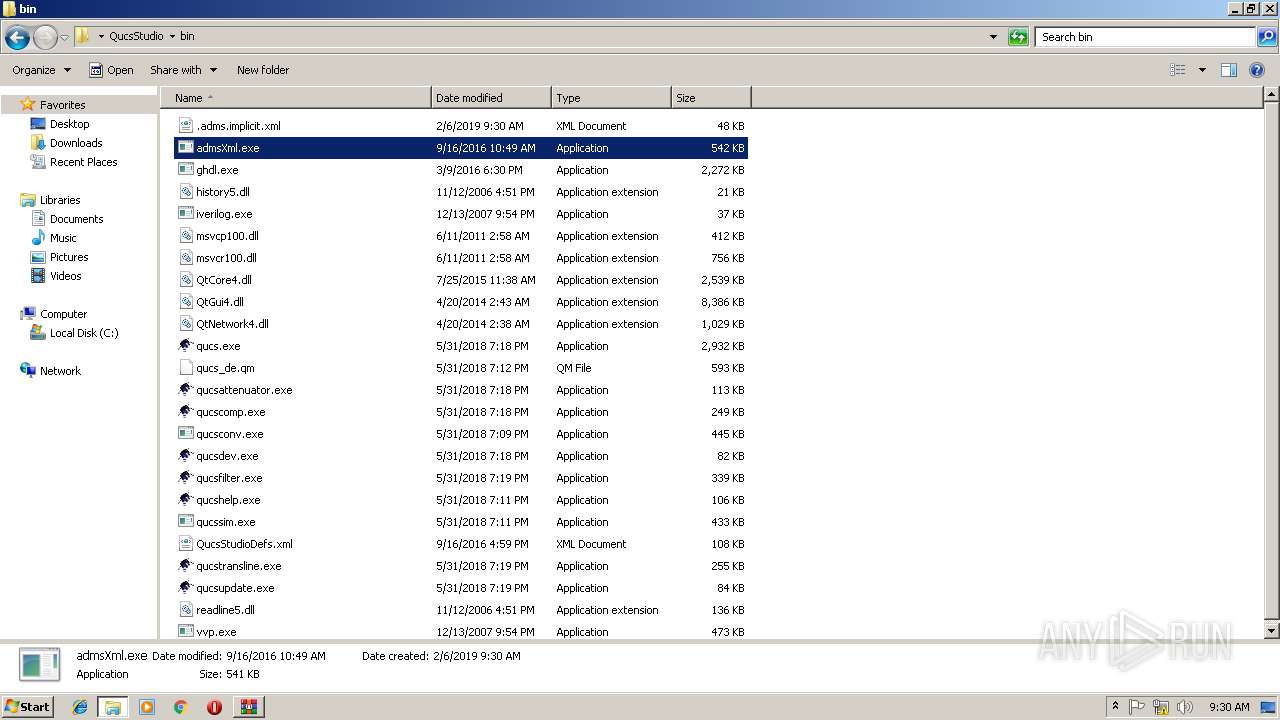
Task: Click the file list scrollbar down arrow
Action: (x=1271, y=631)
